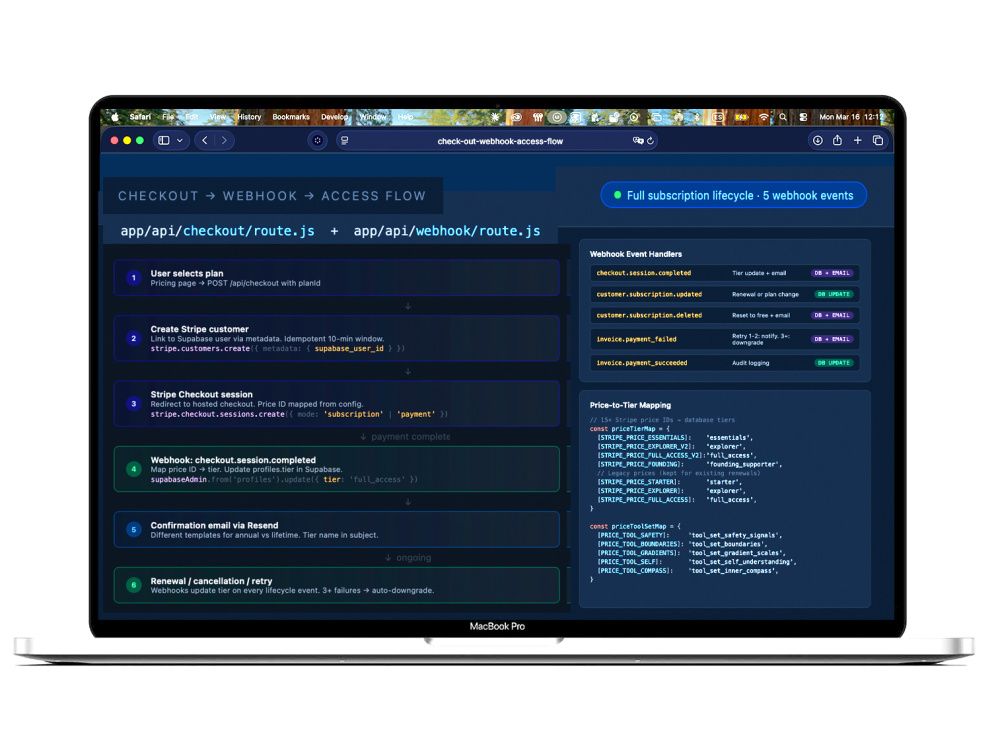
Task: Open a new tab with plus
Action: [858, 140]
